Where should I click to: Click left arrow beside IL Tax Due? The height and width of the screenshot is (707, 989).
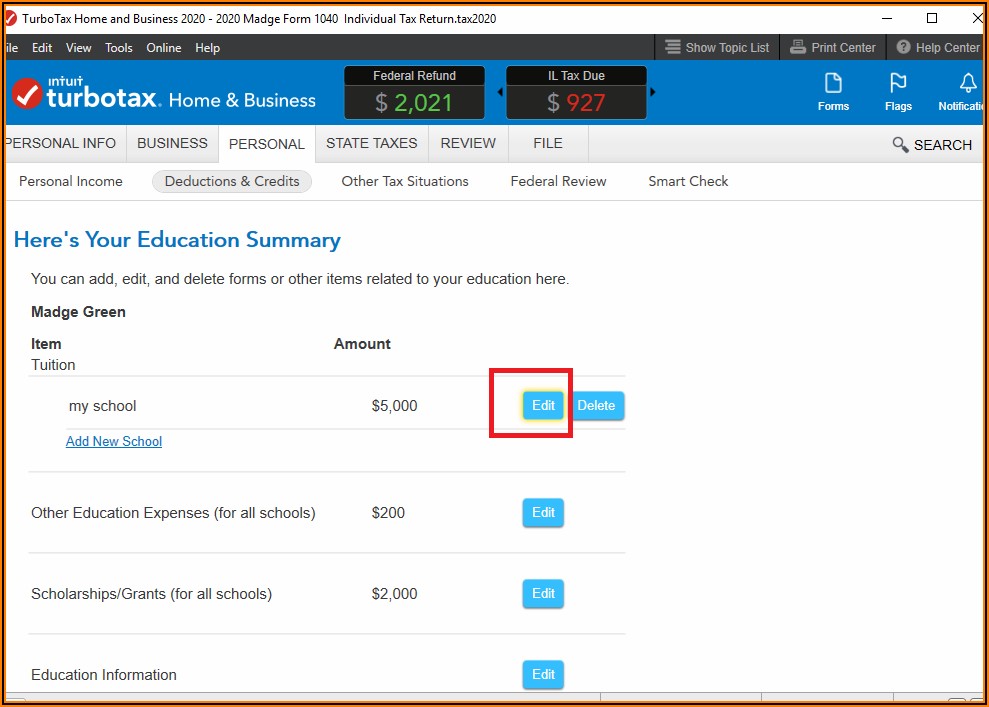500,92
